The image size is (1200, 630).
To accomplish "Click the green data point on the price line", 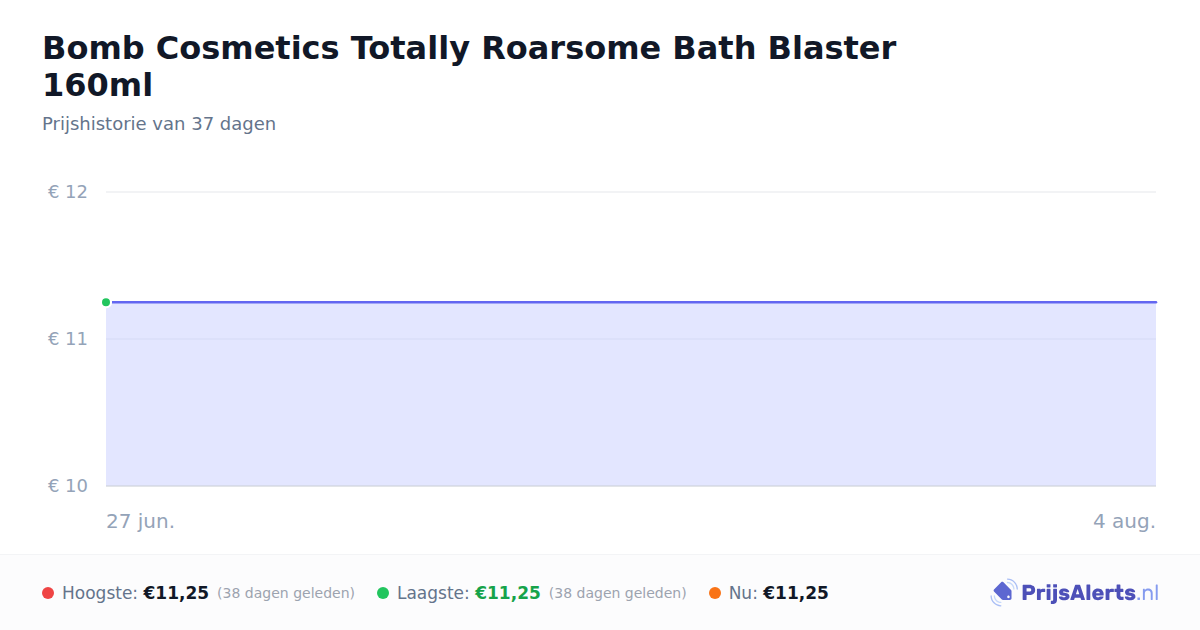I will [106, 302].
